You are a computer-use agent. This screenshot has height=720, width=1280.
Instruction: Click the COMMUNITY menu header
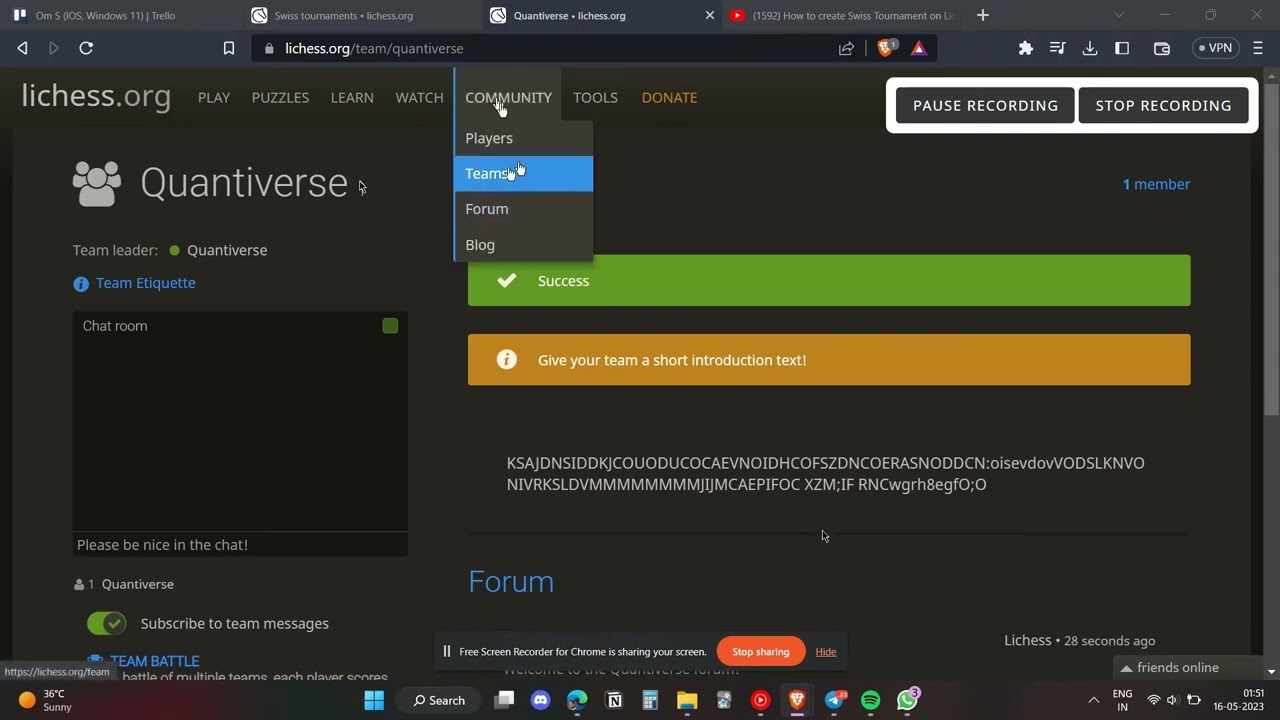(x=508, y=97)
